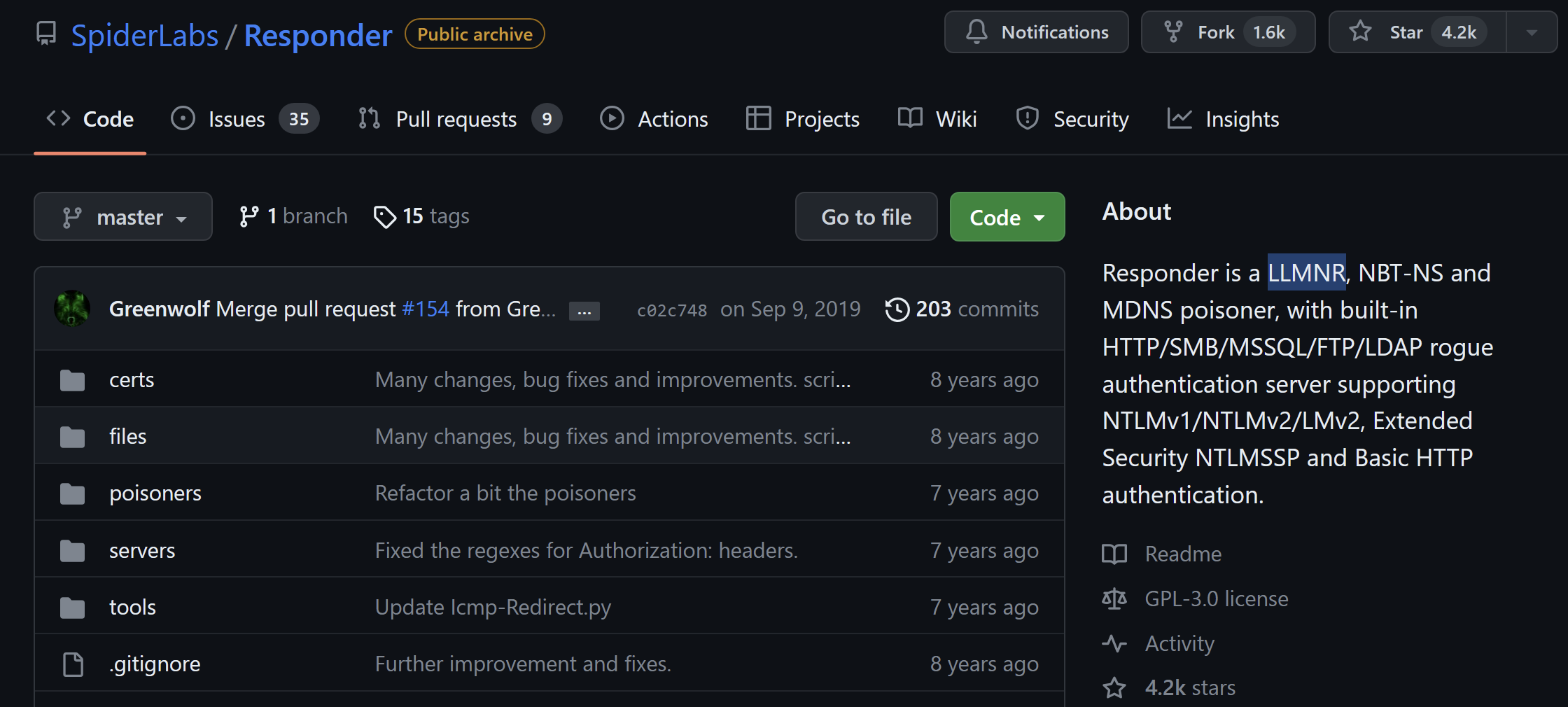Click Greenwolf's avatar thumbnail
Image resolution: width=1568 pixels, height=707 pixels.
pos(72,309)
